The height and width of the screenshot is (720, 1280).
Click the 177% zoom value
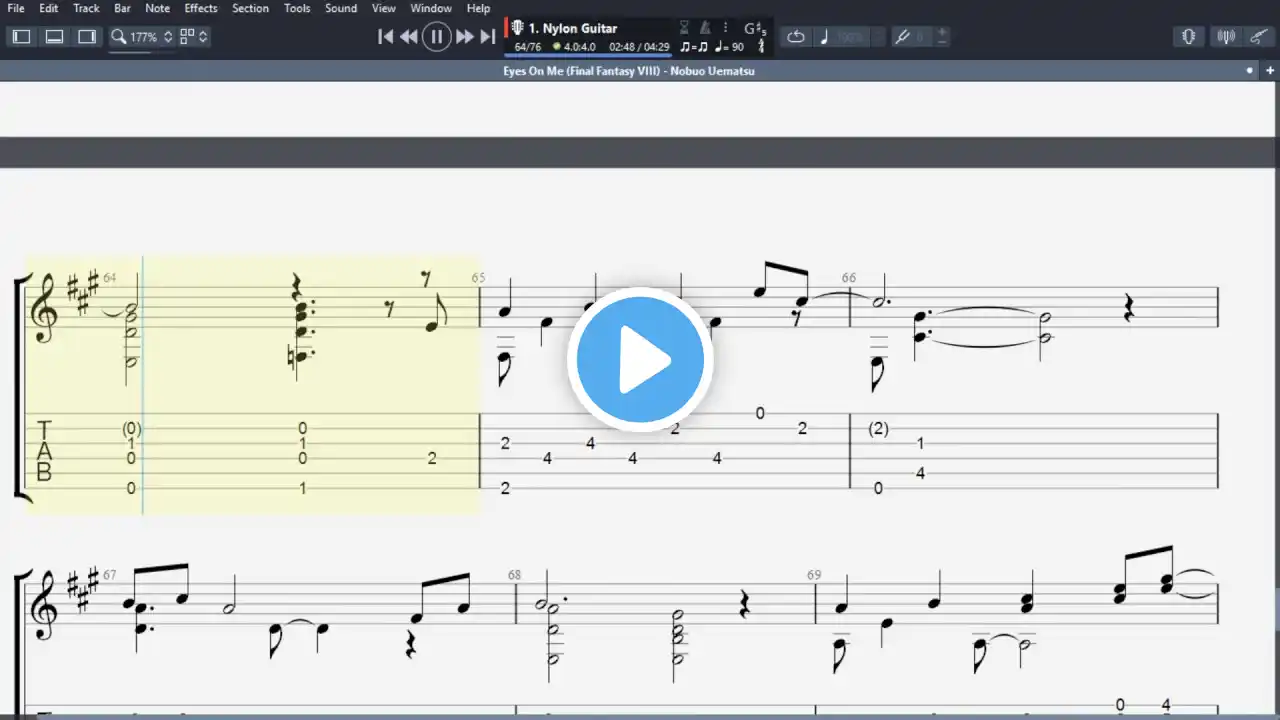144,37
